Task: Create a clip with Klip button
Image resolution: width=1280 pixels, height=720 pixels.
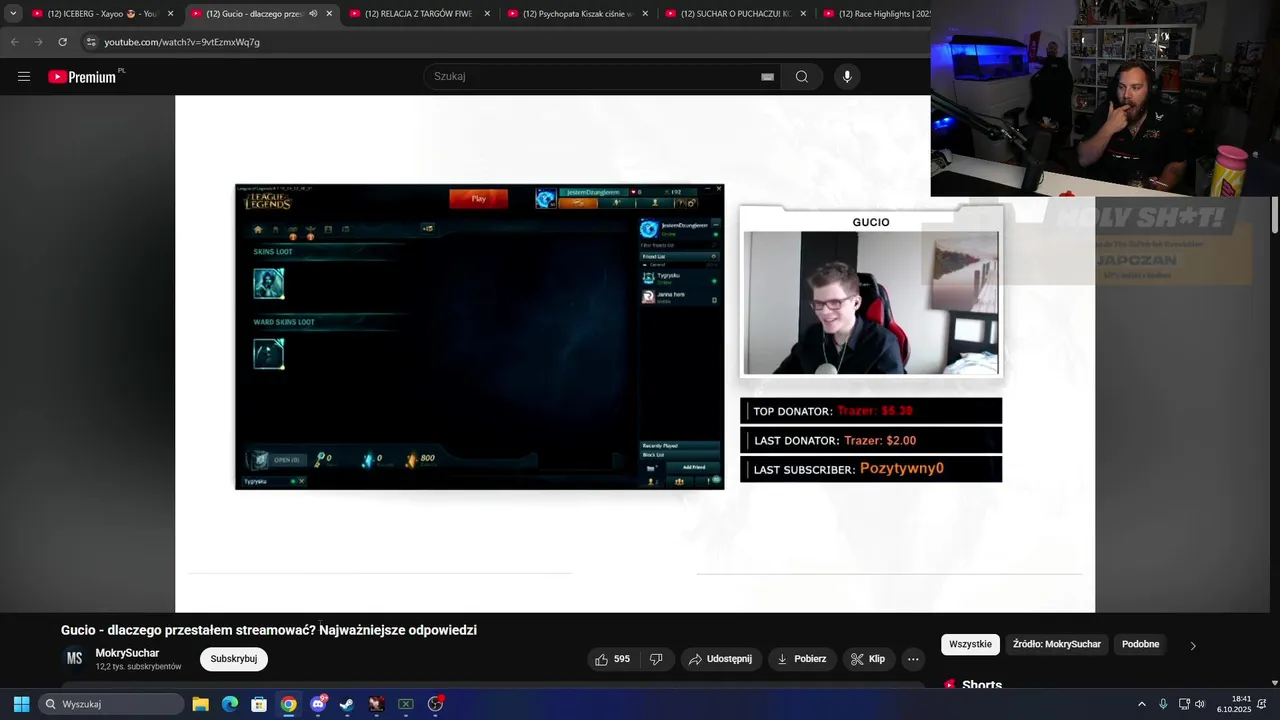Action: [x=868, y=659]
